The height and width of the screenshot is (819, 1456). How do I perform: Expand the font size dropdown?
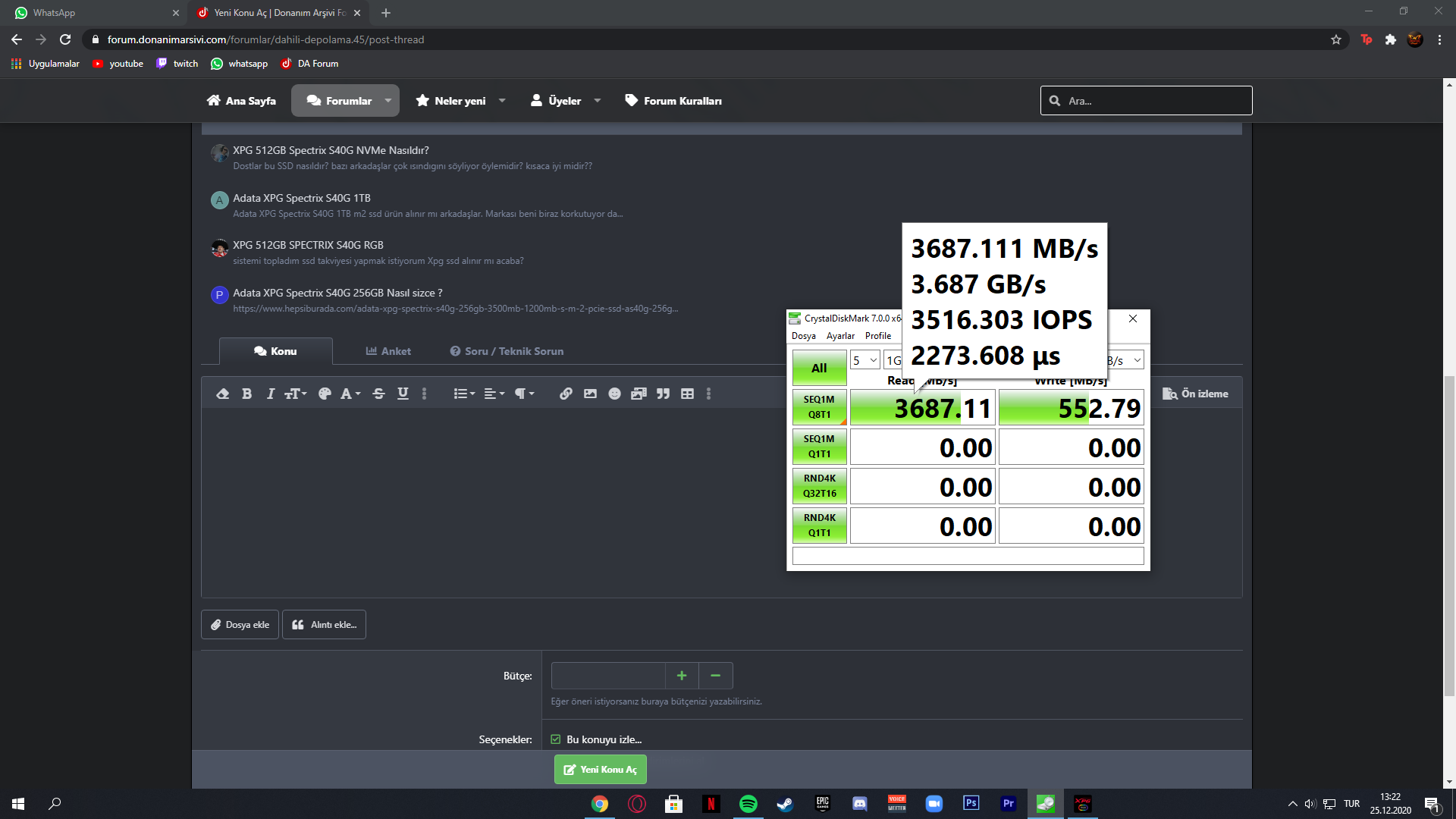(295, 394)
